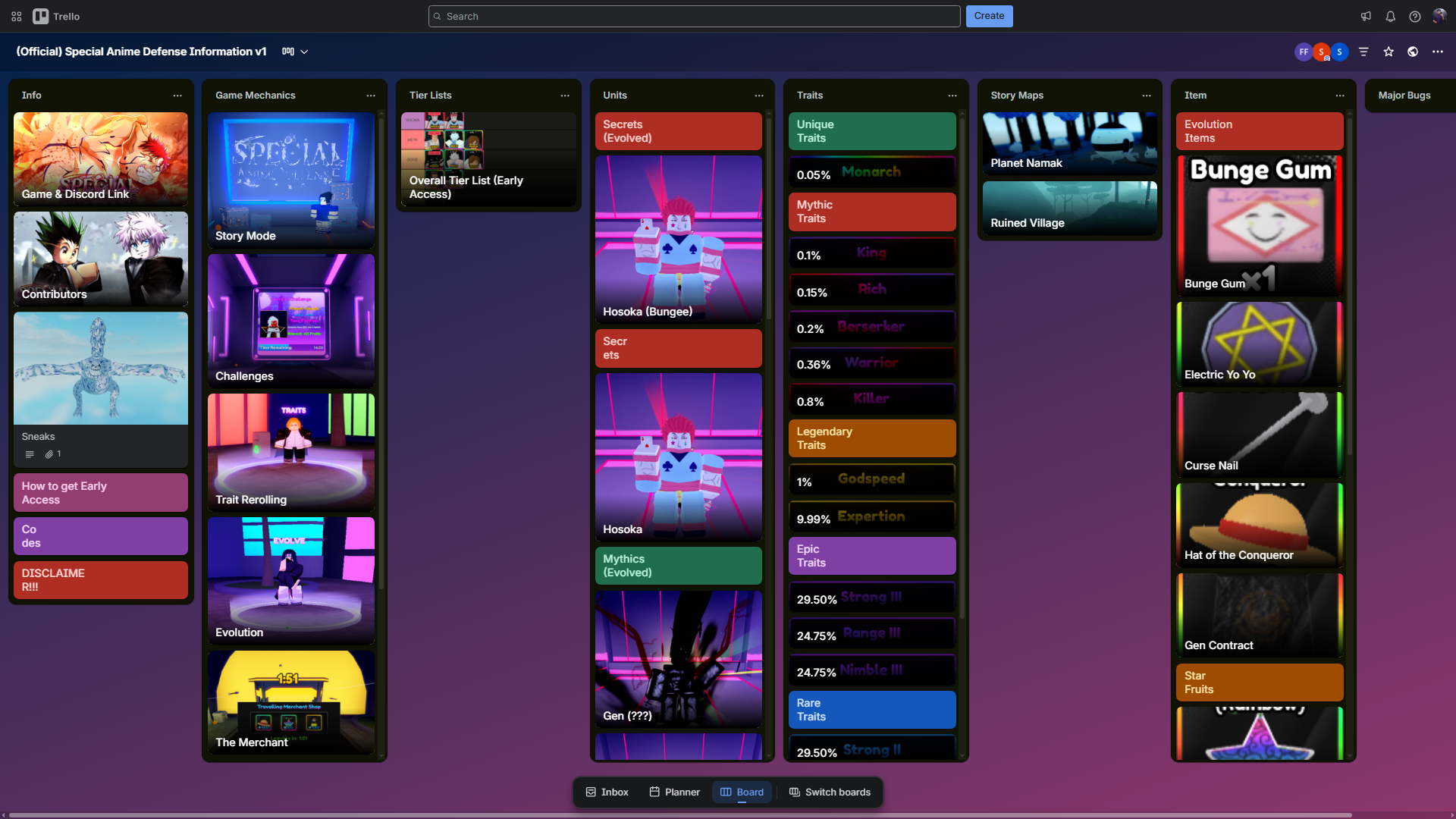Open the notifications bell
1456x819 pixels.
click(x=1390, y=16)
